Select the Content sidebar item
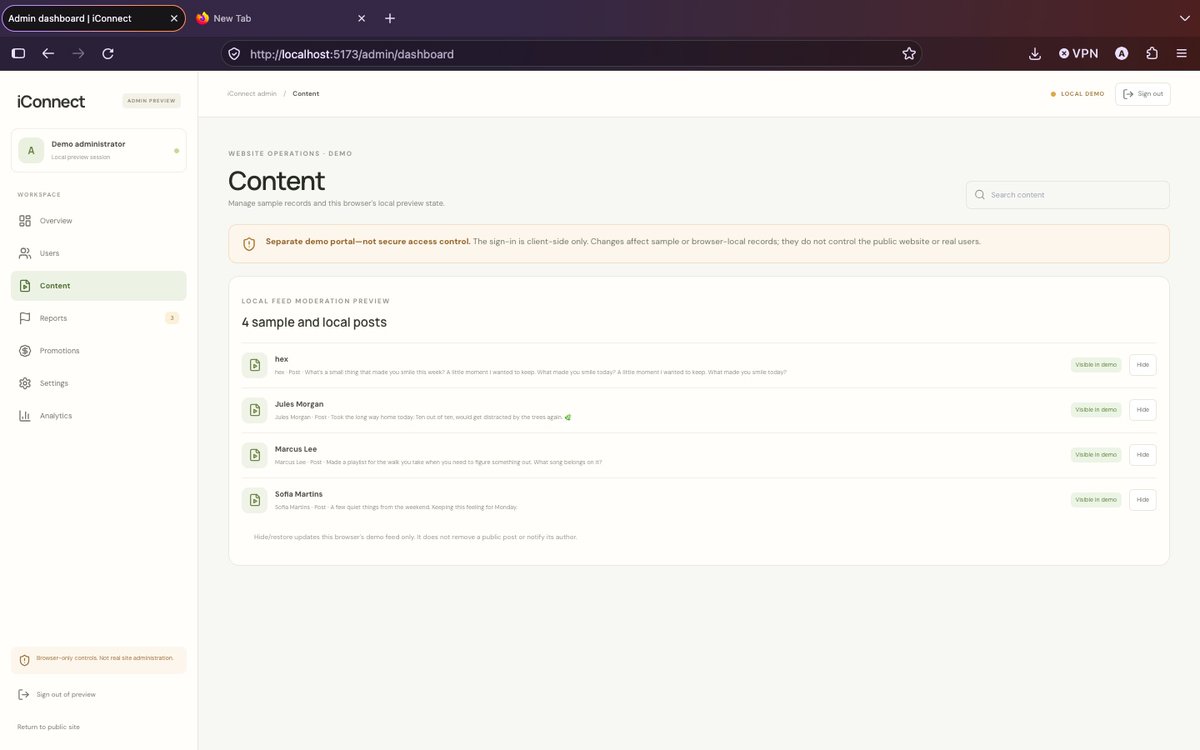1200x750 pixels. [x=98, y=286]
